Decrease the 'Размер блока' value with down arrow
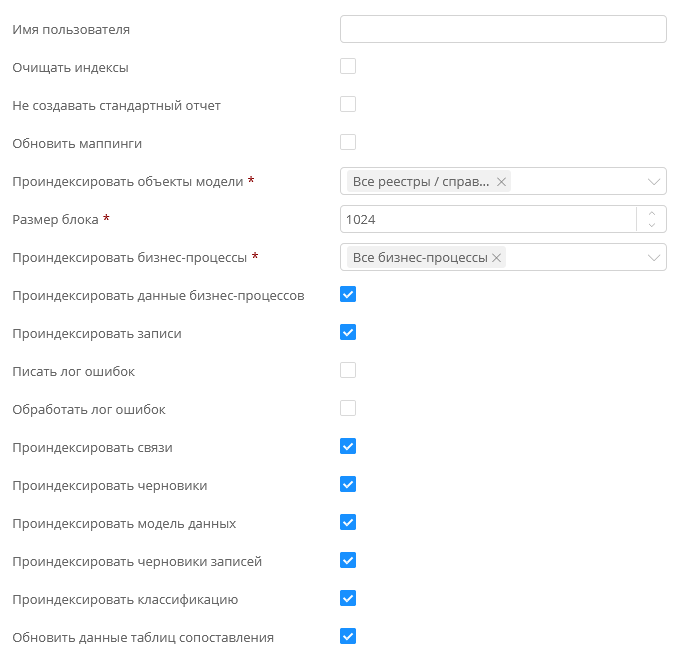 652,225
